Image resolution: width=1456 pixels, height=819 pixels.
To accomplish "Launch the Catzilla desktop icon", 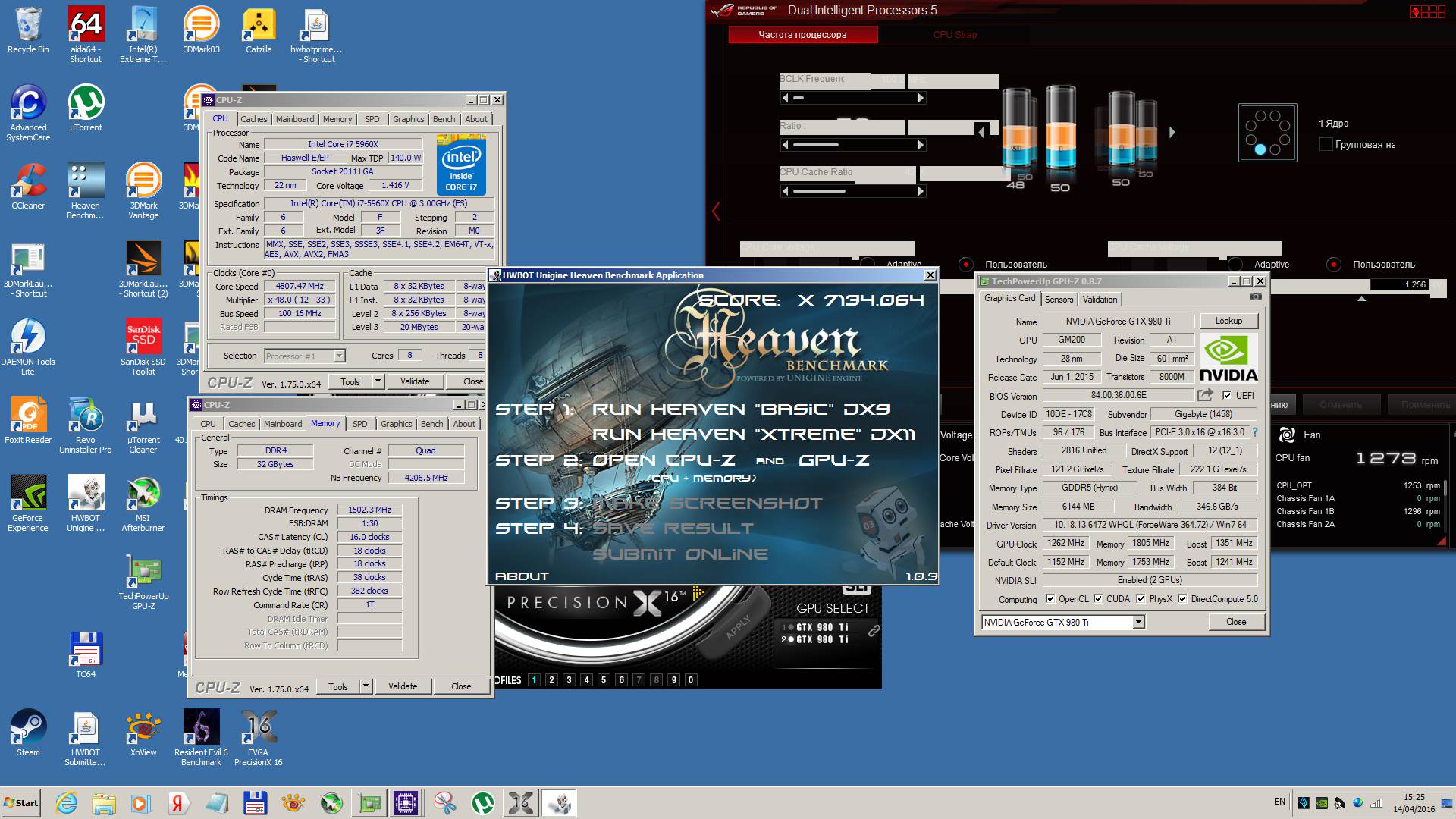I will (x=259, y=30).
